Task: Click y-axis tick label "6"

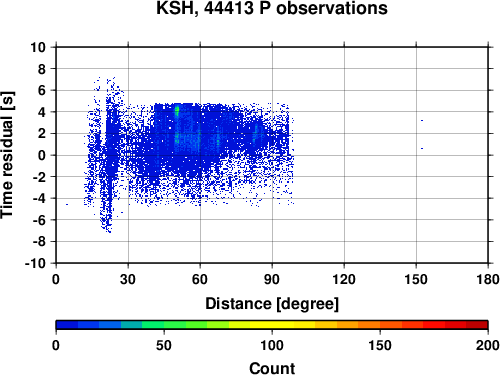Action: click(x=42, y=91)
